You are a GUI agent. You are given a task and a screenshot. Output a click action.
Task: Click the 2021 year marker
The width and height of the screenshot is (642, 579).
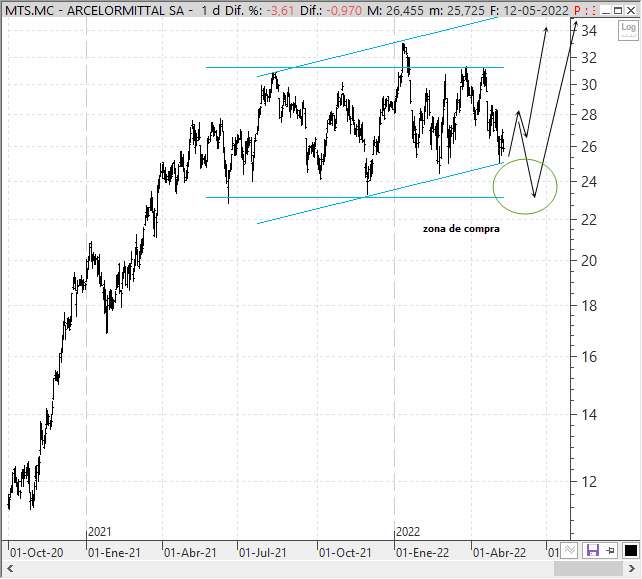pos(99,532)
